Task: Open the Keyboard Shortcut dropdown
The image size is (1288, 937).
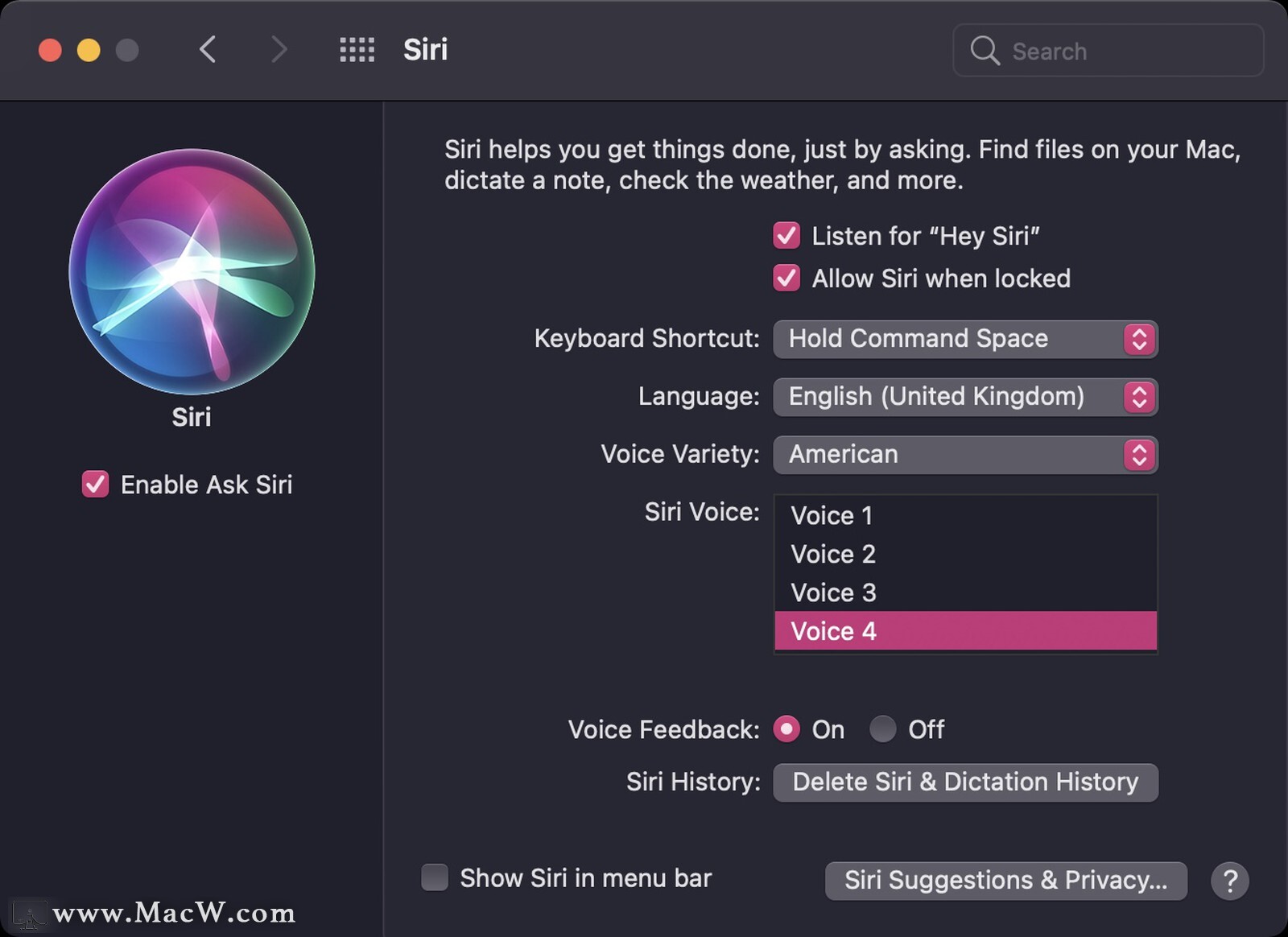Action: click(x=965, y=339)
